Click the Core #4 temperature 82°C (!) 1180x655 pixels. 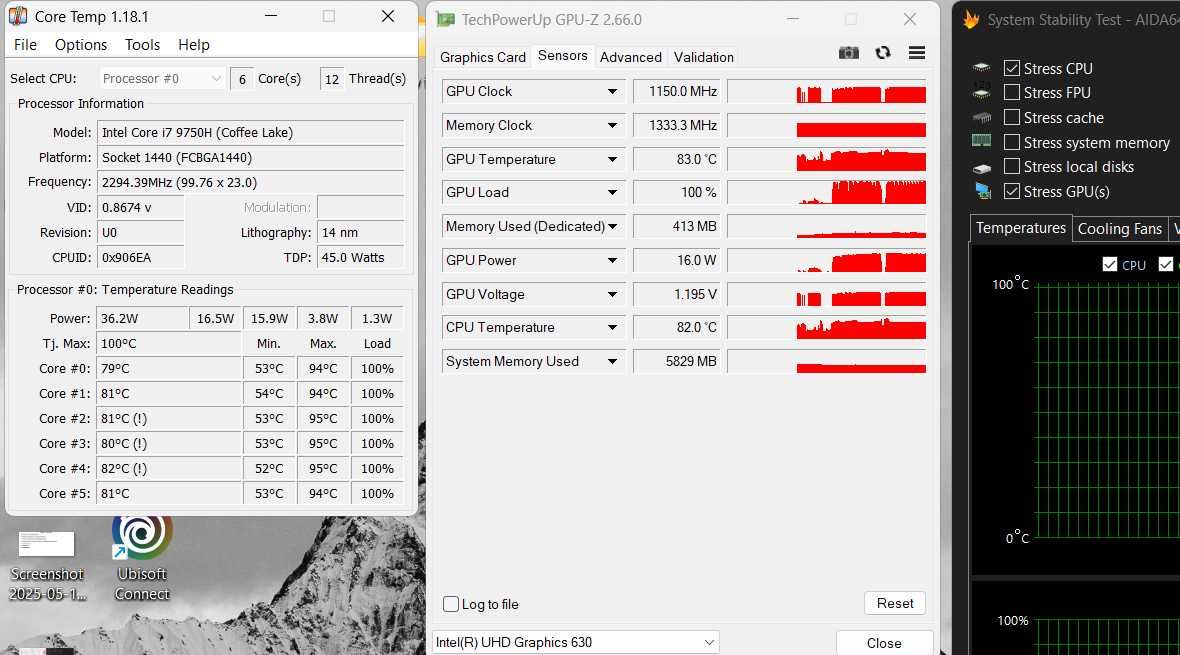pyautogui.click(x=169, y=468)
